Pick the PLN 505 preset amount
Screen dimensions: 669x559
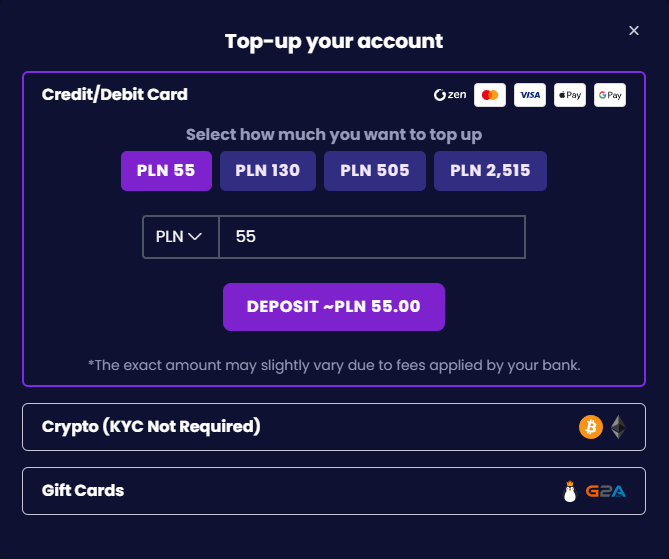click(375, 170)
